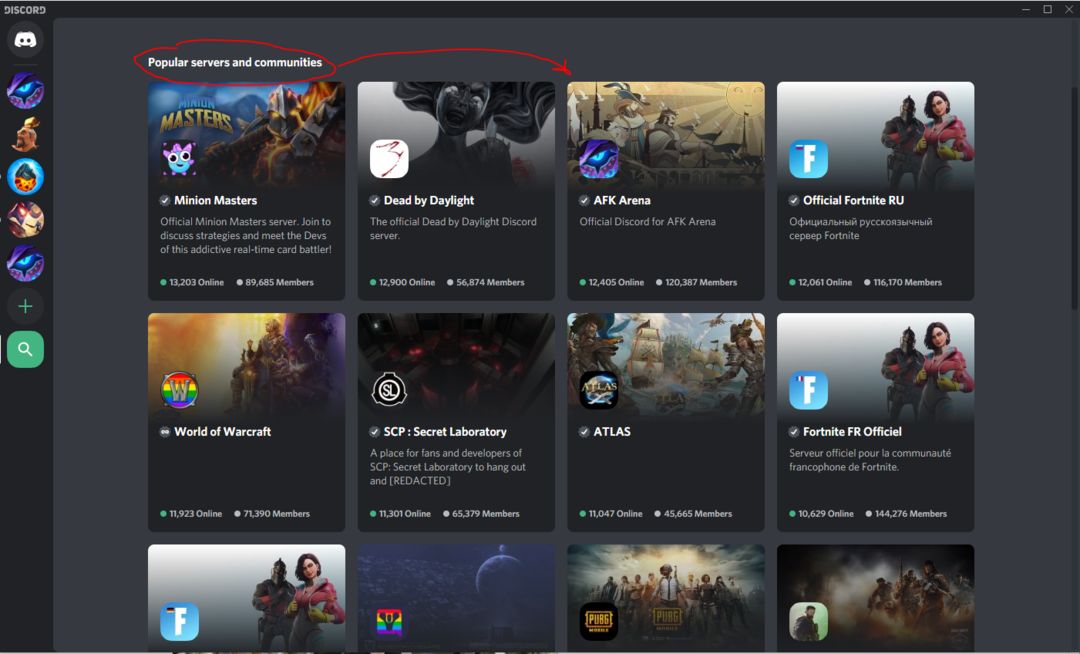This screenshot has width=1080, height=654.
Task: Click verified badge next to ATLAS
Action: coord(584,432)
